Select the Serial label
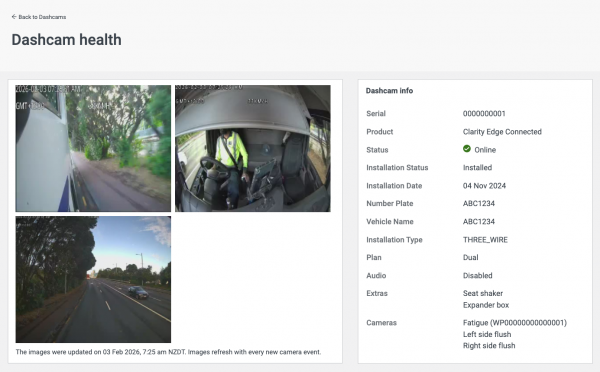Screen dimensions: 600x372 [376, 114]
